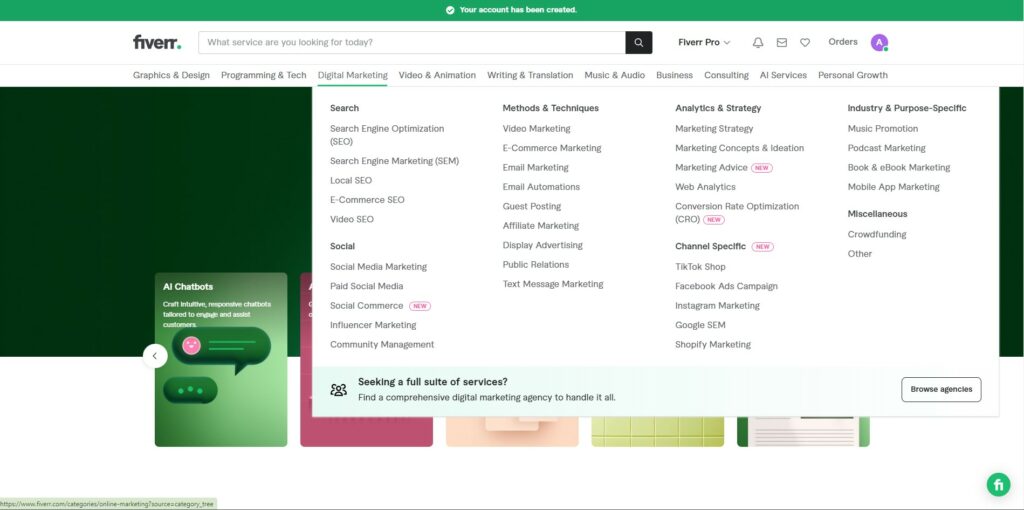Open Display Advertising
The image size is (1024, 510).
coord(542,246)
